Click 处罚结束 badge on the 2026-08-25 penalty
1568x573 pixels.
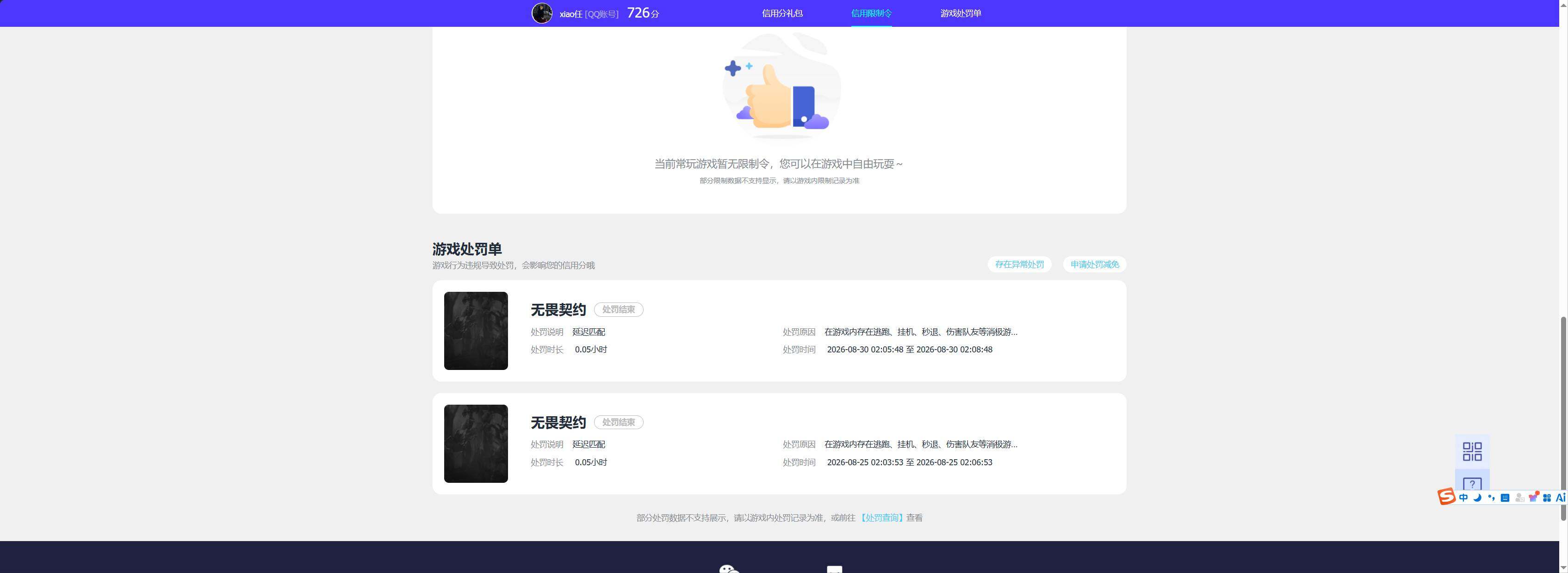619,422
